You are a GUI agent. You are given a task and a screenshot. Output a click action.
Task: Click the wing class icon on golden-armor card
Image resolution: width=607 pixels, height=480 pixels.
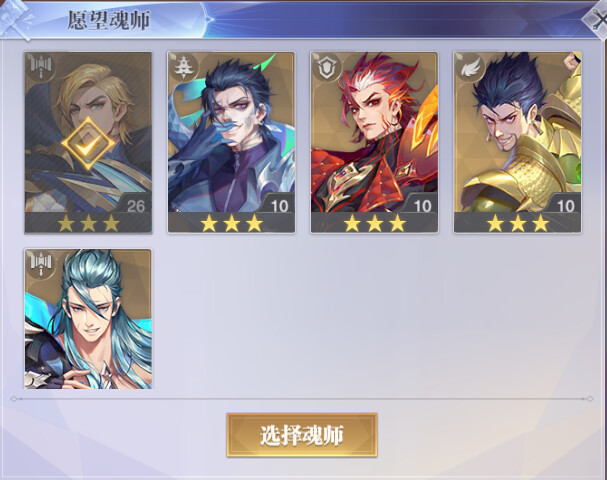(x=470, y=67)
